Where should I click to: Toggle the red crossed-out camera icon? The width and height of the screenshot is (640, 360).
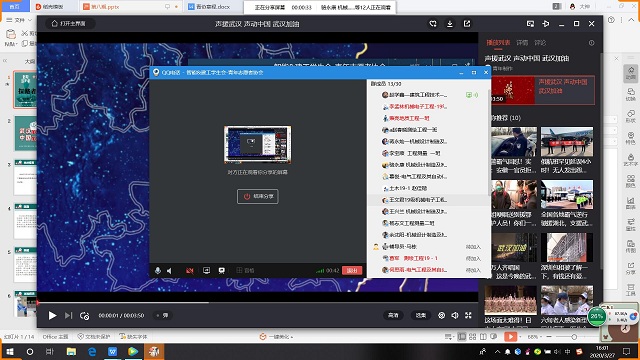pyautogui.click(x=190, y=271)
